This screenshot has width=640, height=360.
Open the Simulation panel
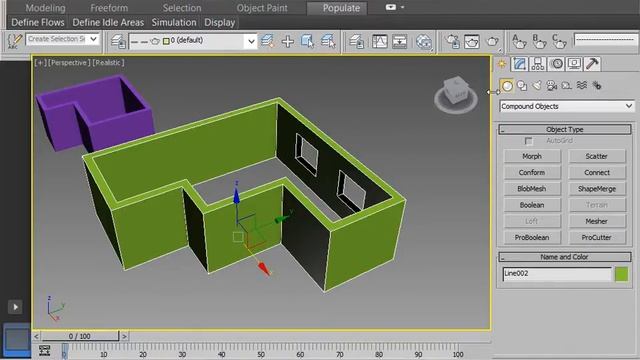click(x=174, y=22)
